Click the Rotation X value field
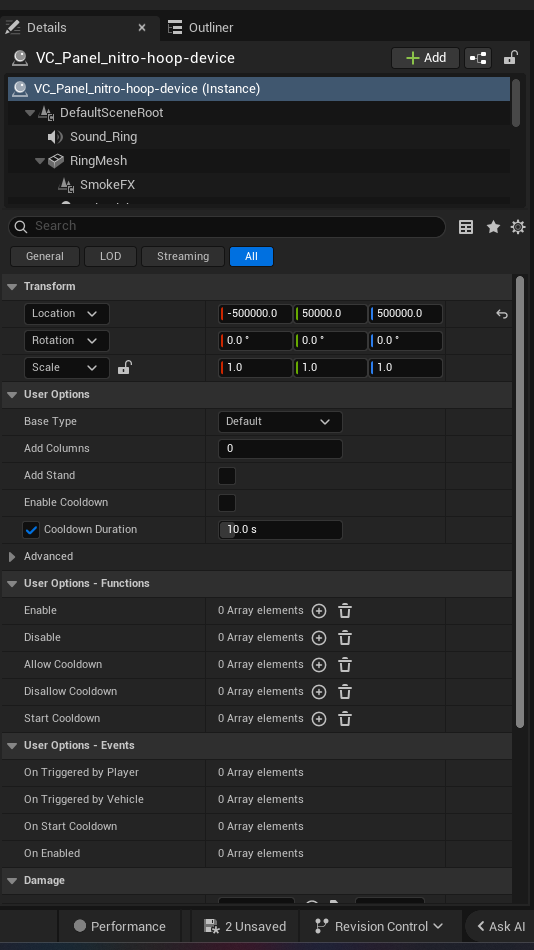This screenshot has height=950, width=534. (255, 340)
